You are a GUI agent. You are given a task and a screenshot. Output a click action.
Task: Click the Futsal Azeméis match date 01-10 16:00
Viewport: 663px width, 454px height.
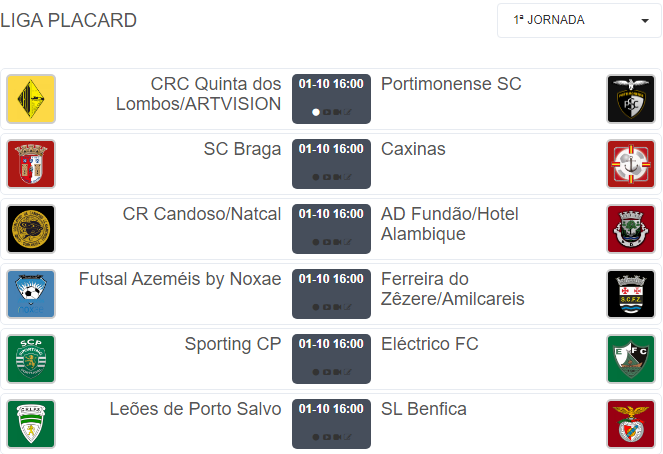pyautogui.click(x=331, y=279)
